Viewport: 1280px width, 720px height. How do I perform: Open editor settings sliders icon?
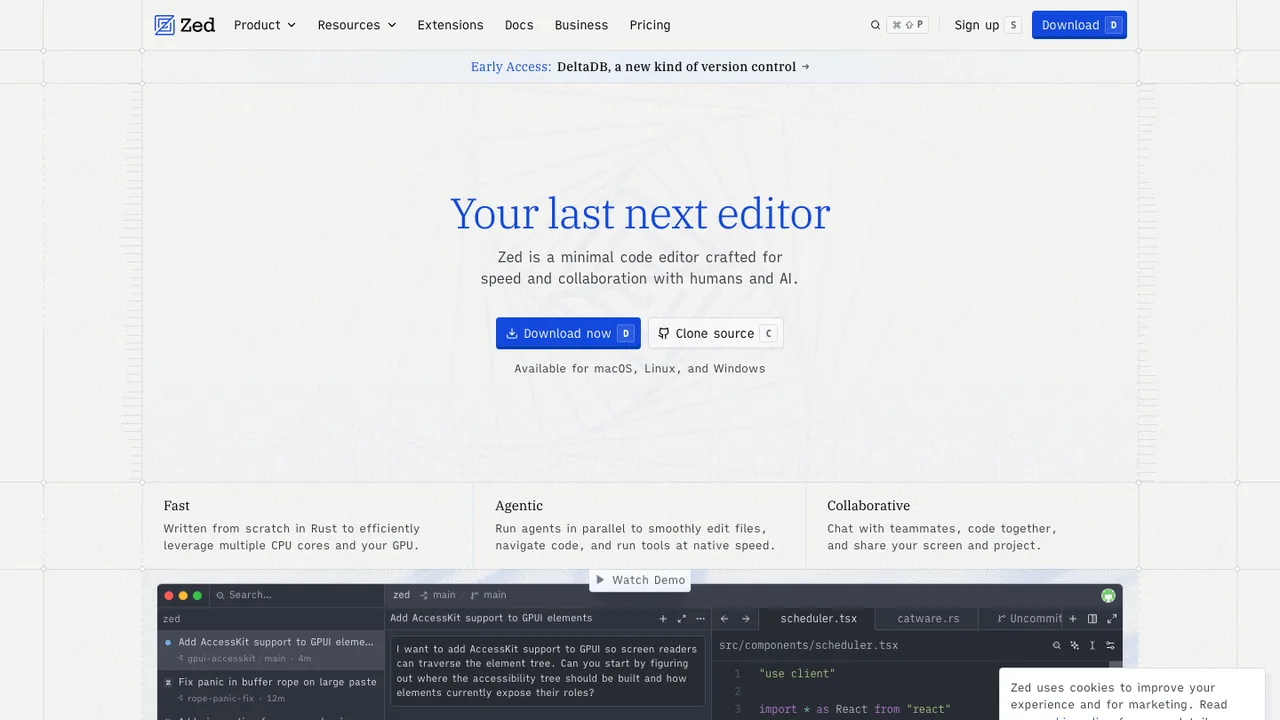(1111, 646)
